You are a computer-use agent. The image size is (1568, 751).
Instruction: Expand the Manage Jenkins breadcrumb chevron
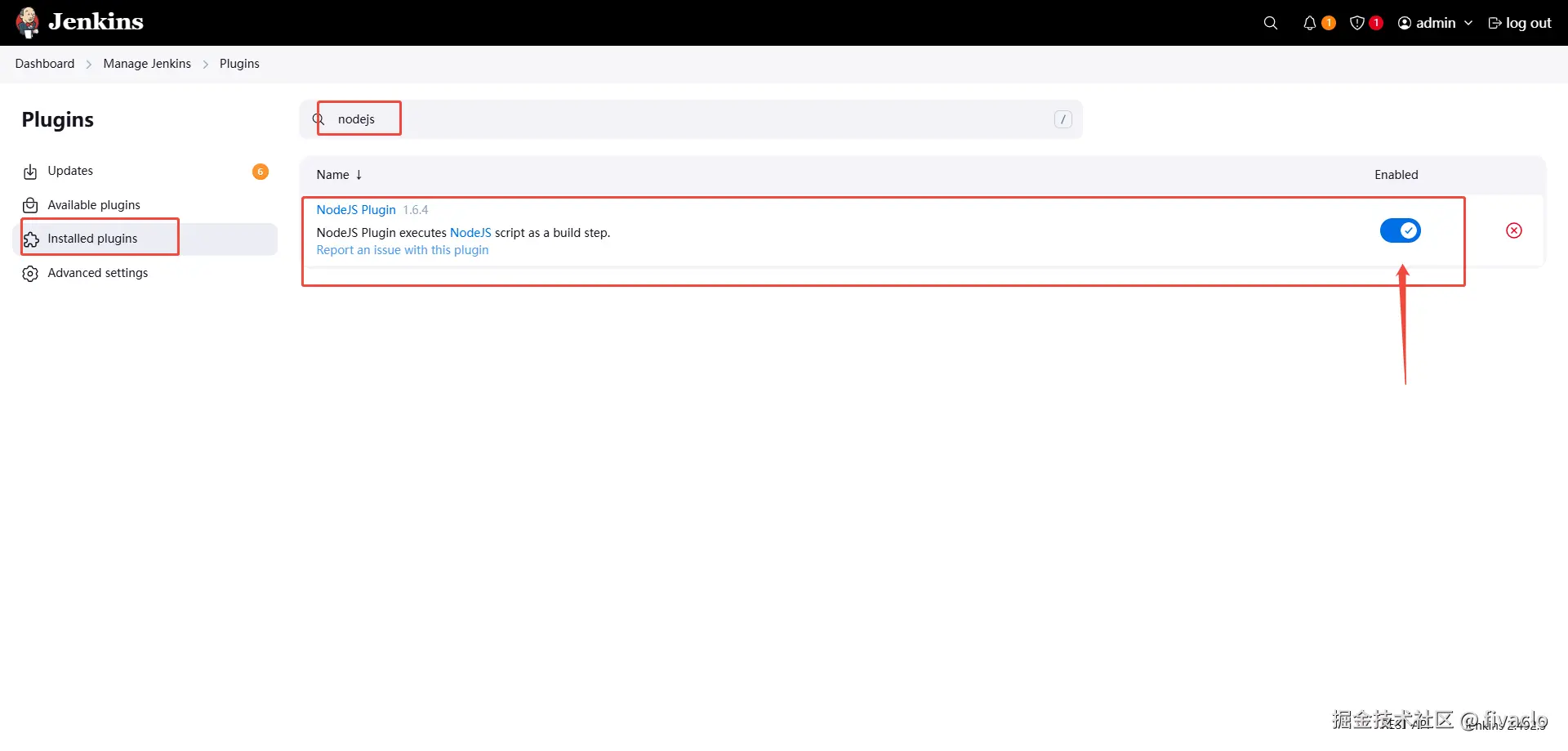[x=206, y=65]
